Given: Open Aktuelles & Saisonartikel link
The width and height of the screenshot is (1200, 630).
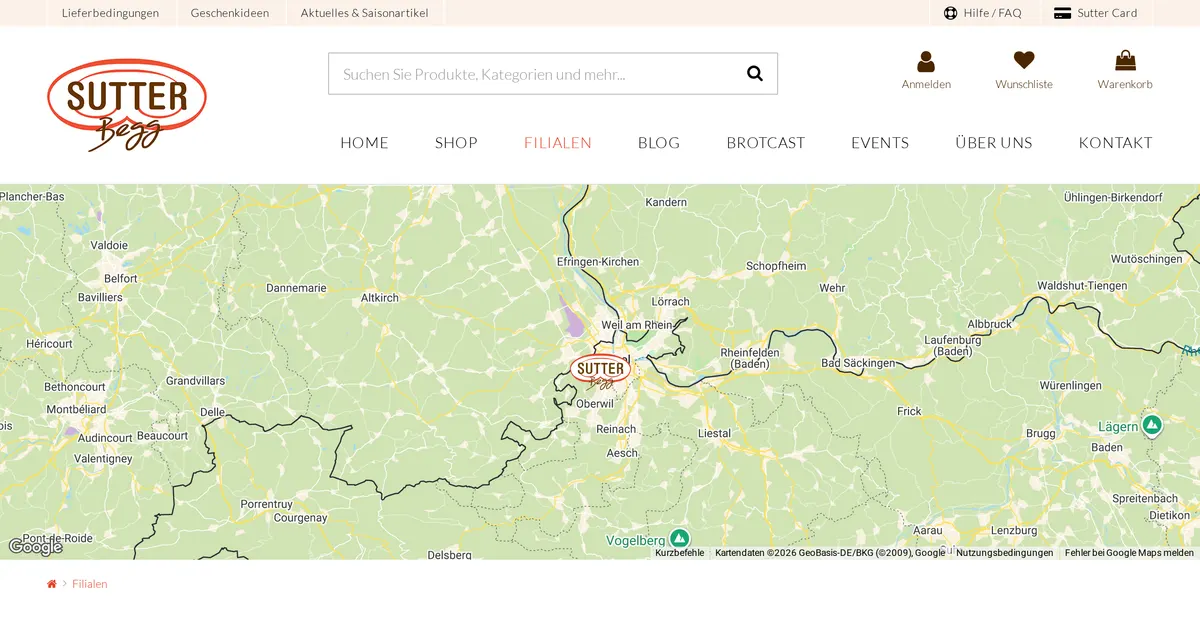Looking at the screenshot, I should (365, 13).
